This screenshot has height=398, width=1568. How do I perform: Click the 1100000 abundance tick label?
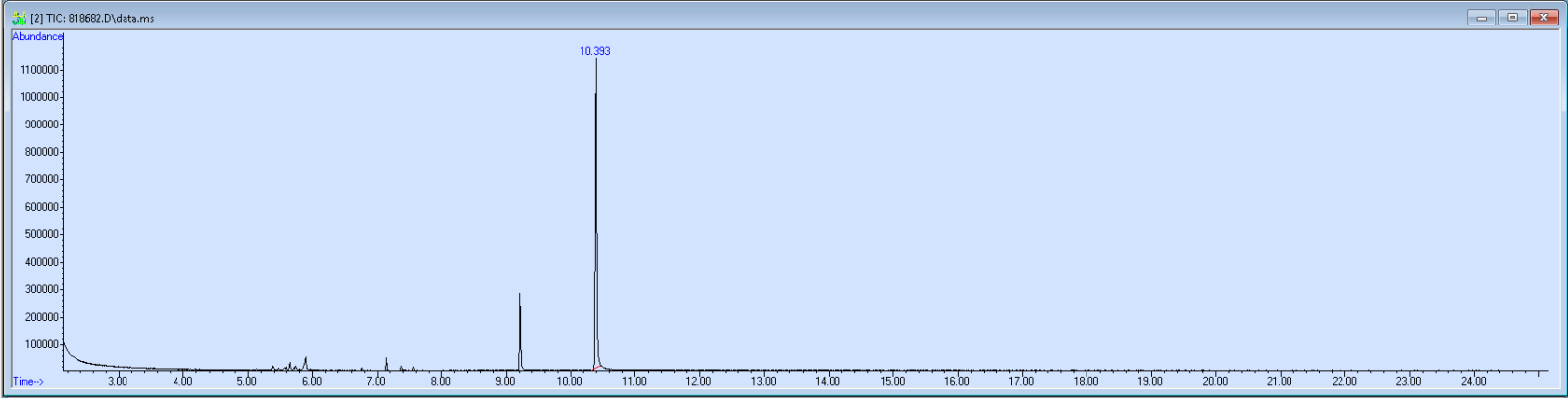(39, 70)
